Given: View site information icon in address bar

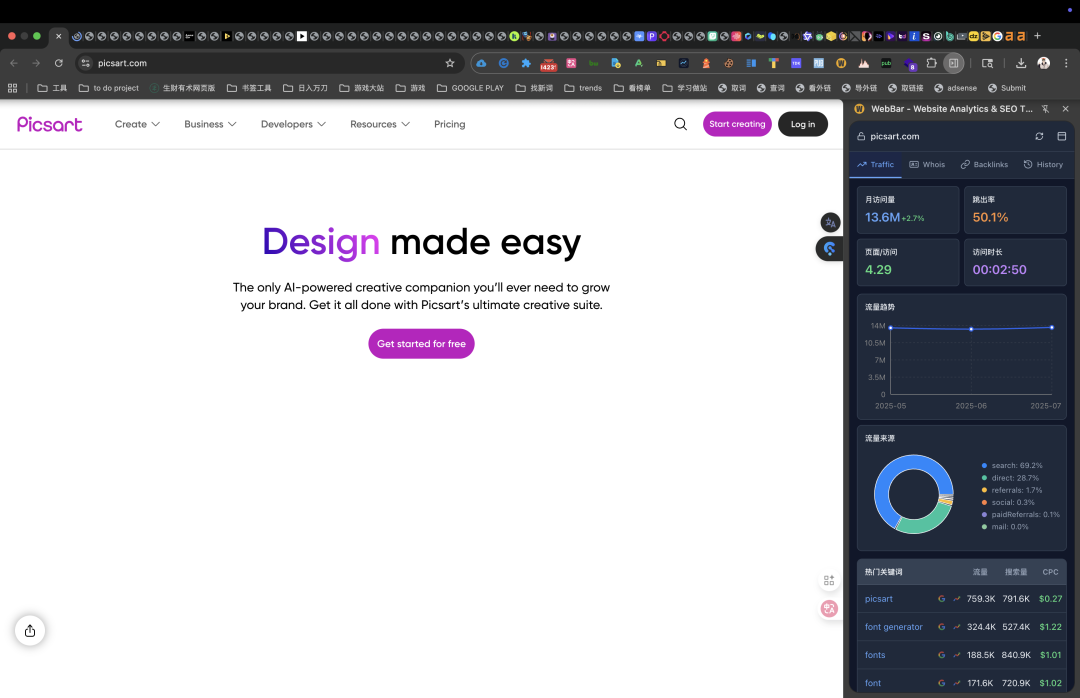Looking at the screenshot, I should (85, 63).
